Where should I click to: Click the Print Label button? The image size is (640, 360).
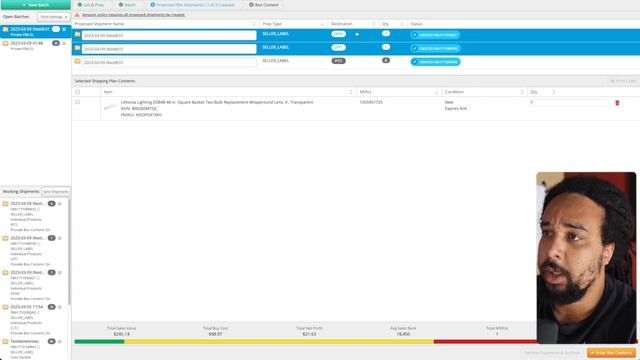click(x=623, y=81)
